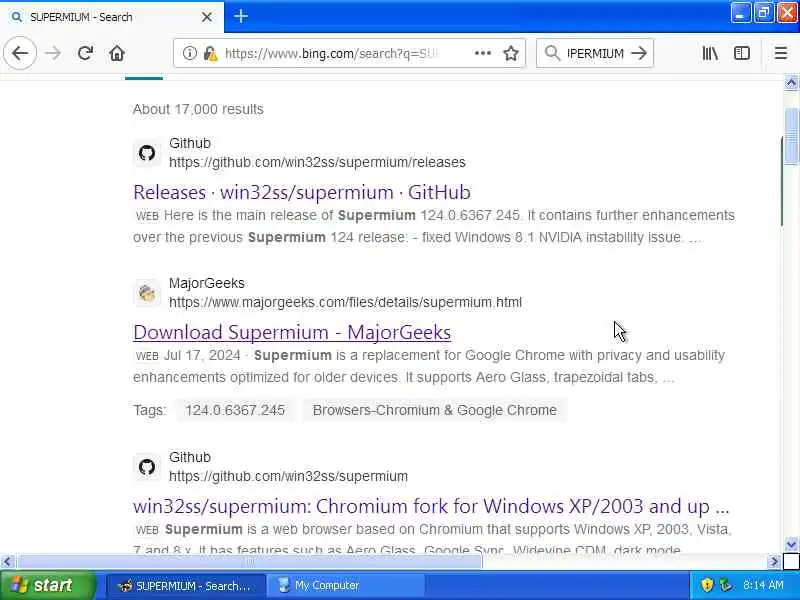Click the padlock warning icon
The image size is (800, 600).
[210, 53]
